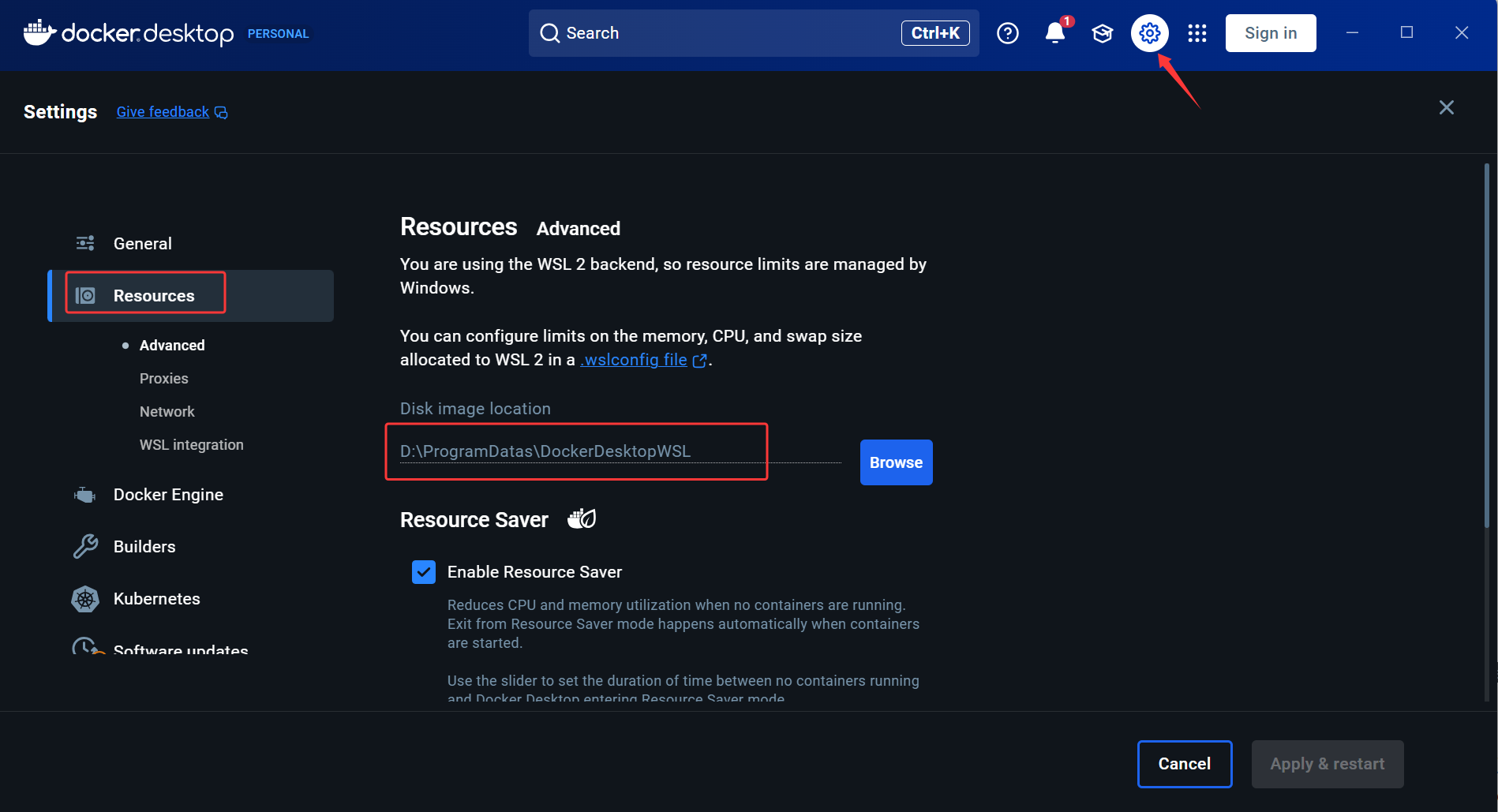Open the Give feedback link

click(163, 112)
